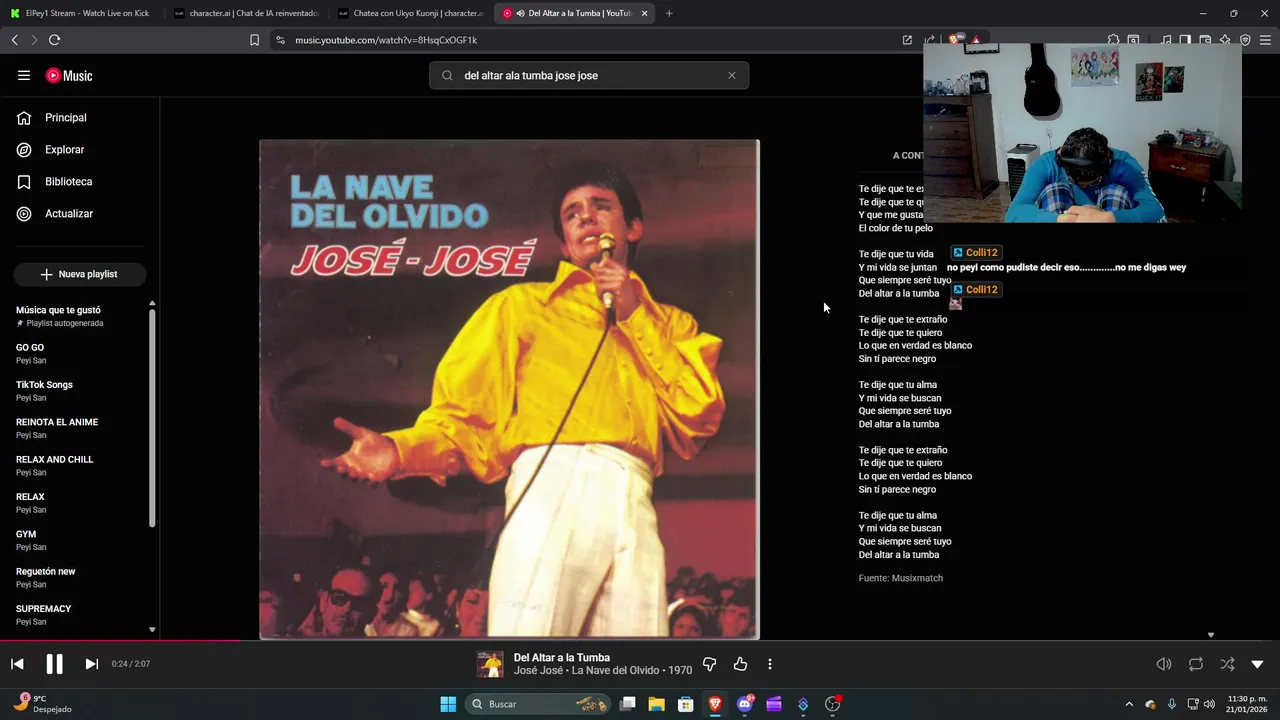Image resolution: width=1280 pixels, height=720 pixels.
Task: Click the search field text
Action: click(x=531, y=76)
